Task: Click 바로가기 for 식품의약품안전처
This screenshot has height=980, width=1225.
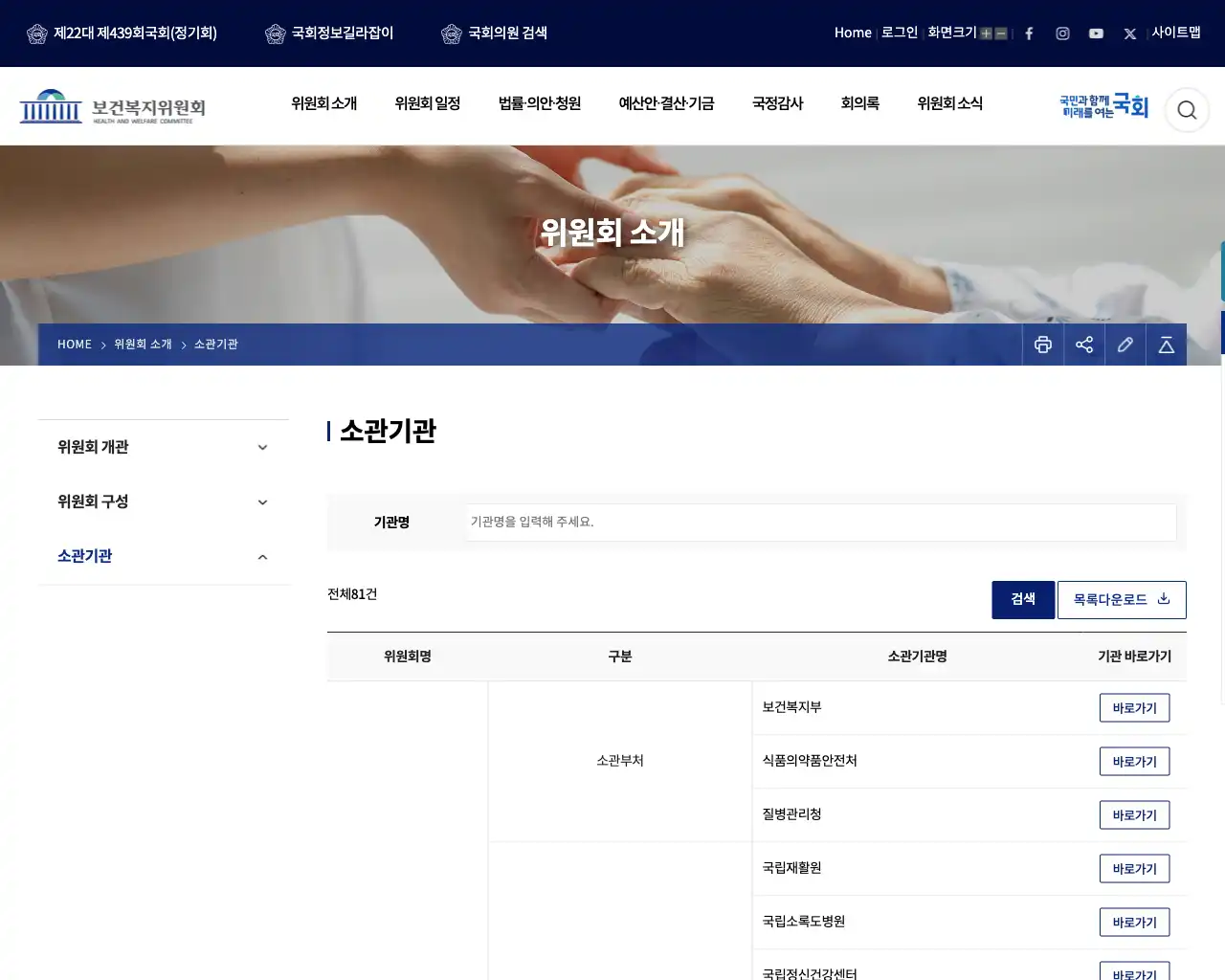Action: pyautogui.click(x=1135, y=762)
